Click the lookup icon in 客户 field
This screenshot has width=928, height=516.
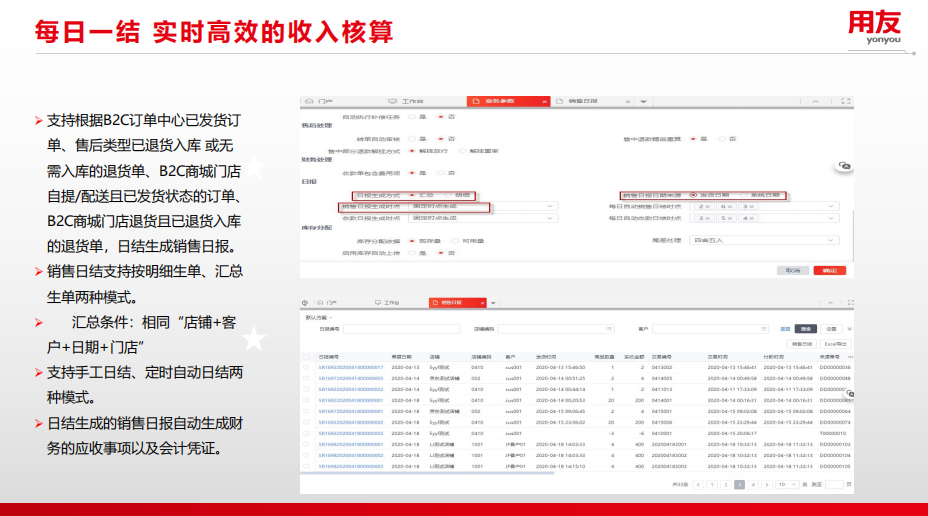point(763,328)
